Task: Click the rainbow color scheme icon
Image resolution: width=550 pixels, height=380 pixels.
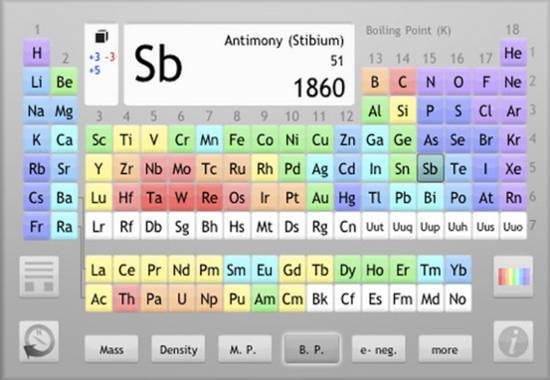Action: coord(513,276)
